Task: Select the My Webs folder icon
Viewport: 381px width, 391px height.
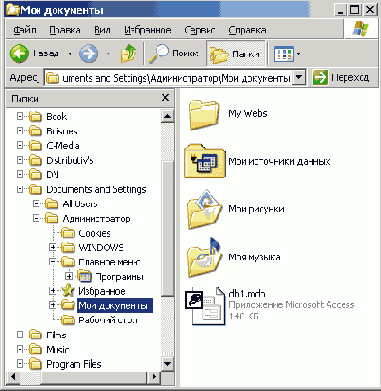Action: [204, 114]
